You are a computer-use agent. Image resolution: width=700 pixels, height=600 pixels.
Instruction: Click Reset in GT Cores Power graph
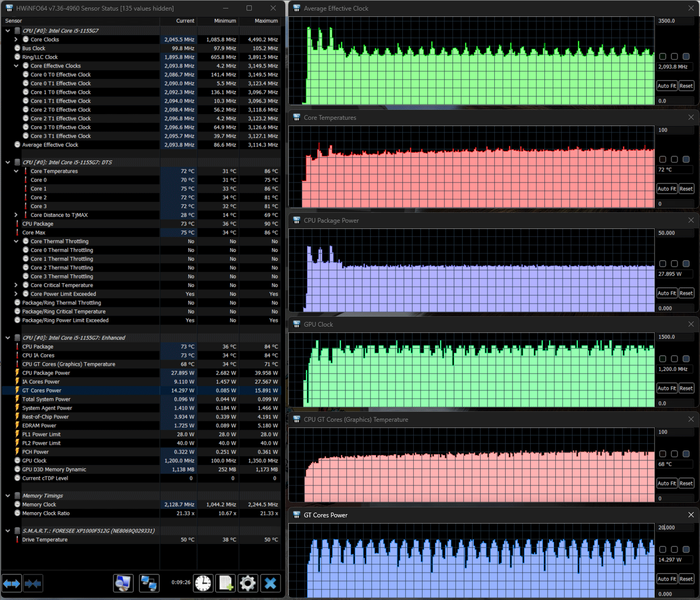click(x=686, y=579)
